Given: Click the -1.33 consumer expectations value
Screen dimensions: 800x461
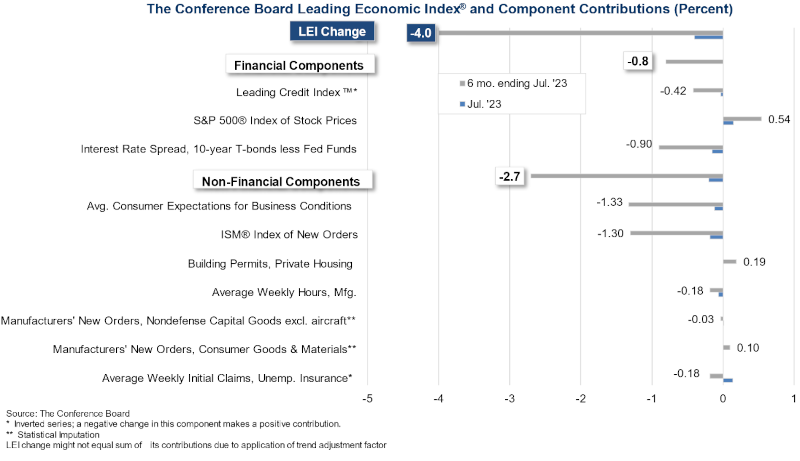Looking at the screenshot, I should pos(609,203).
